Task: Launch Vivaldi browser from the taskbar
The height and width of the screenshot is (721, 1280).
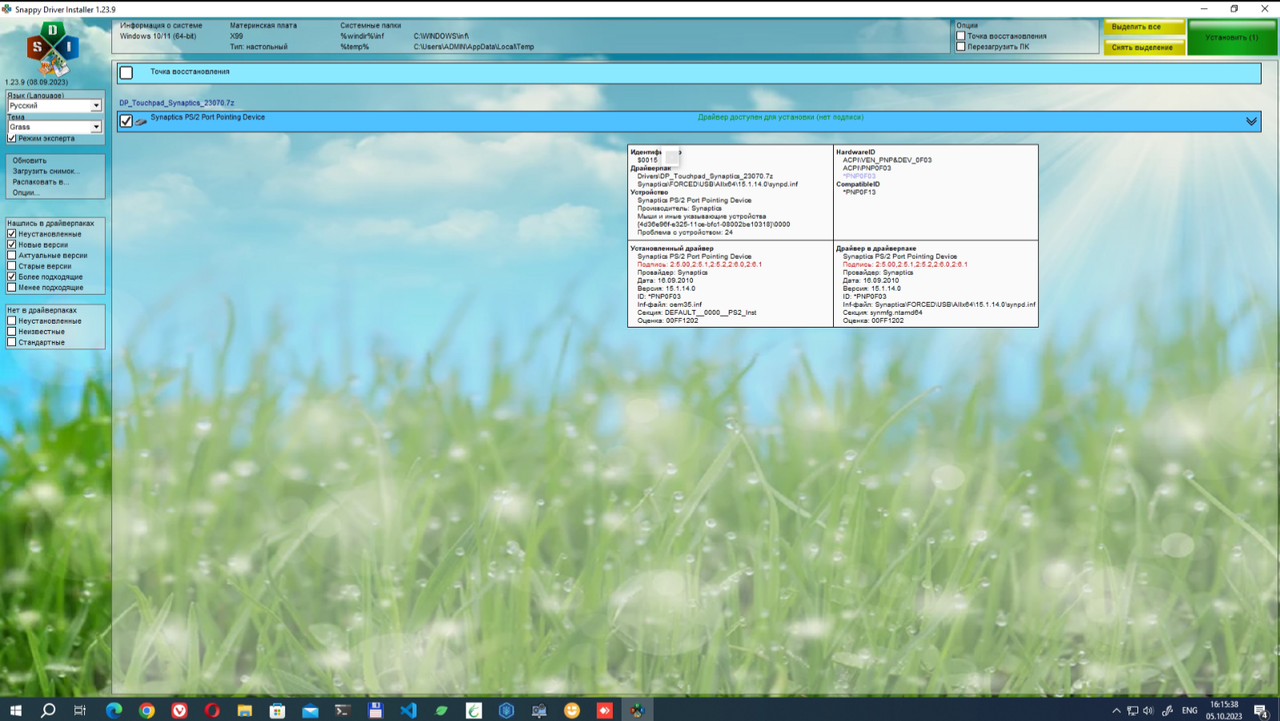Action: 180,710
